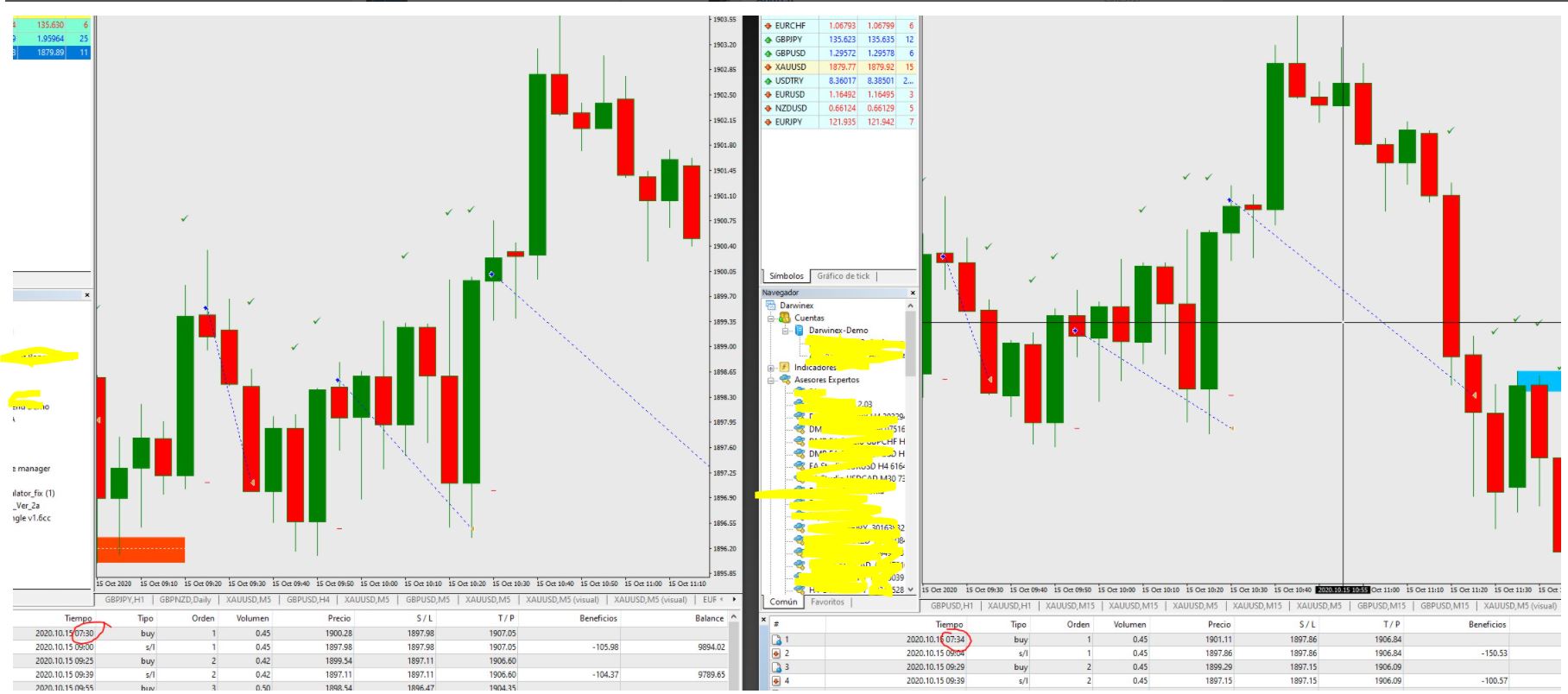1568x694 pixels.
Task: Click the EURCHF symbol arrow icon
Action: click(768, 26)
